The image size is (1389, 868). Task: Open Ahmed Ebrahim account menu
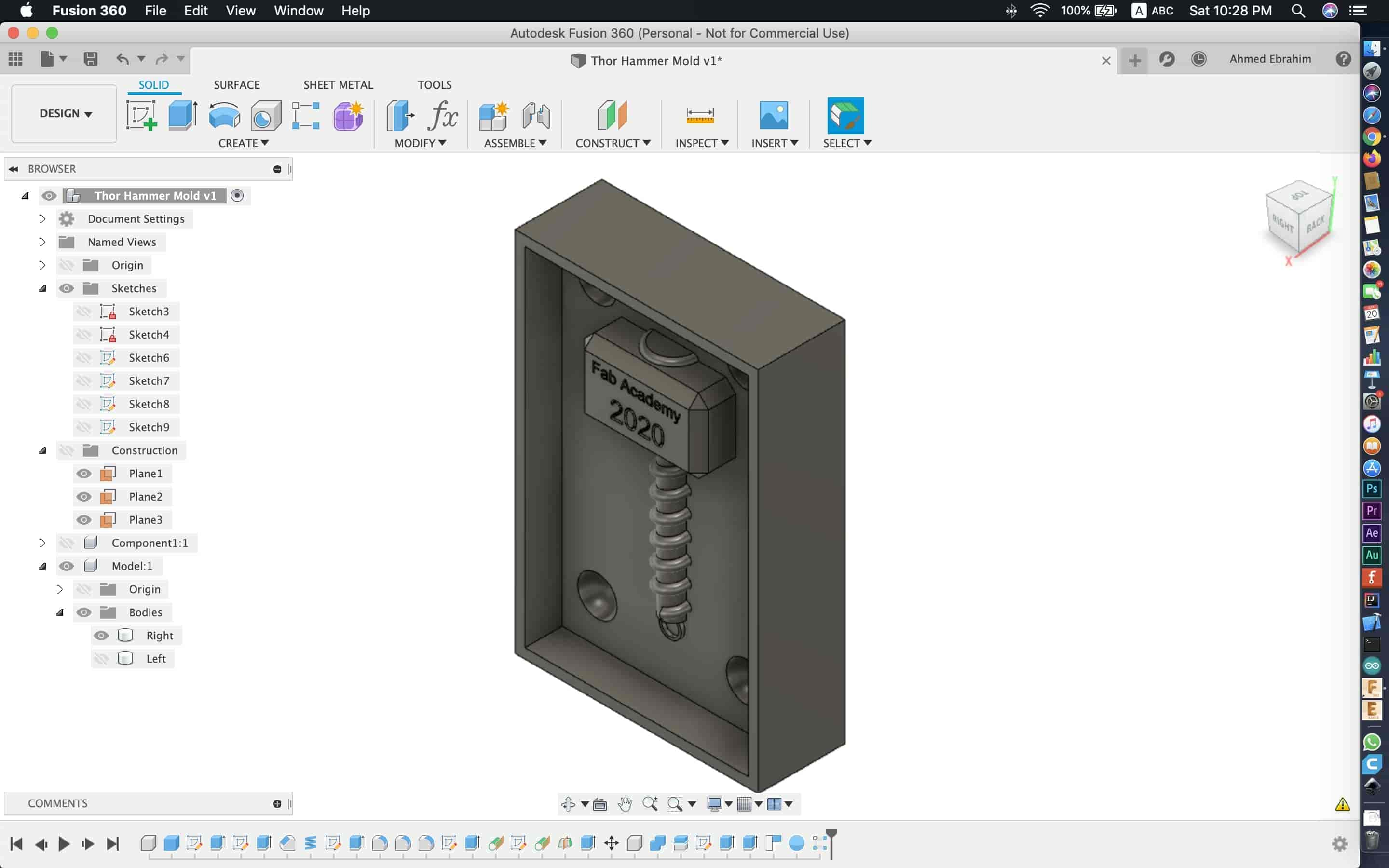pos(1270,59)
